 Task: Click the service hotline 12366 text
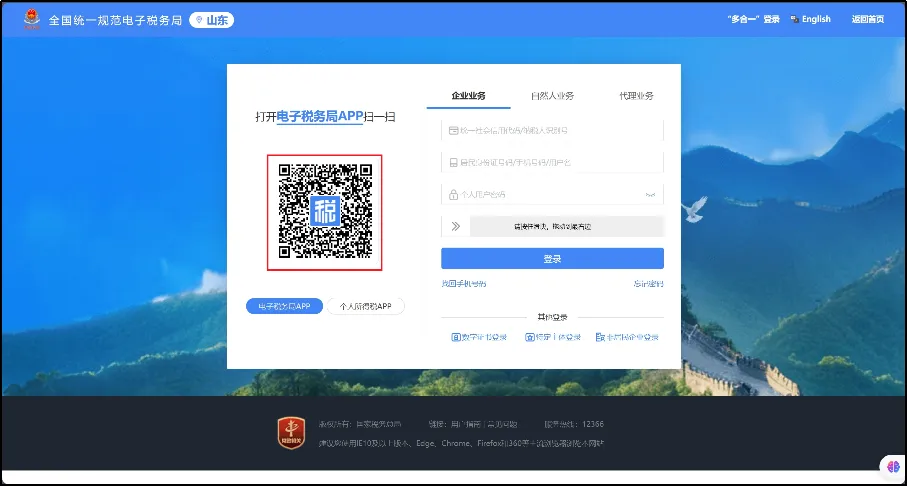pos(574,424)
